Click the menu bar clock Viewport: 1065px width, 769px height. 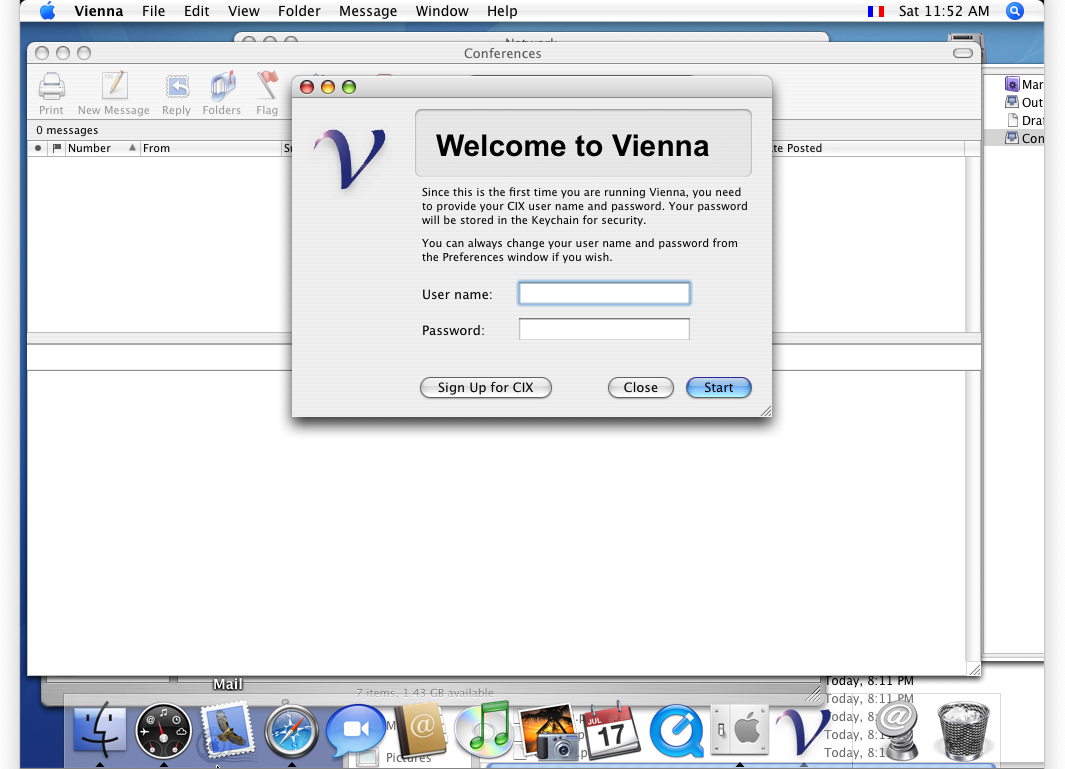pyautogui.click(x=943, y=11)
